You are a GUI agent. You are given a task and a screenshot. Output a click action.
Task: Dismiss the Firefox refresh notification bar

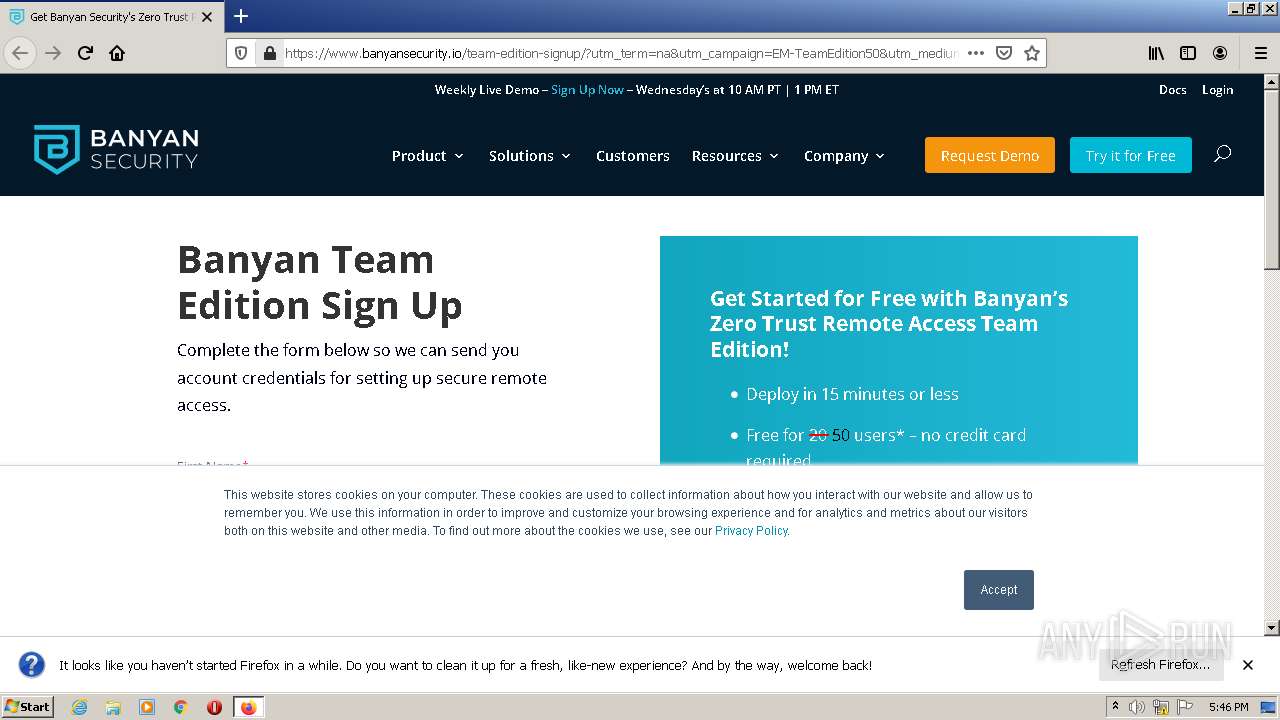tap(1248, 665)
